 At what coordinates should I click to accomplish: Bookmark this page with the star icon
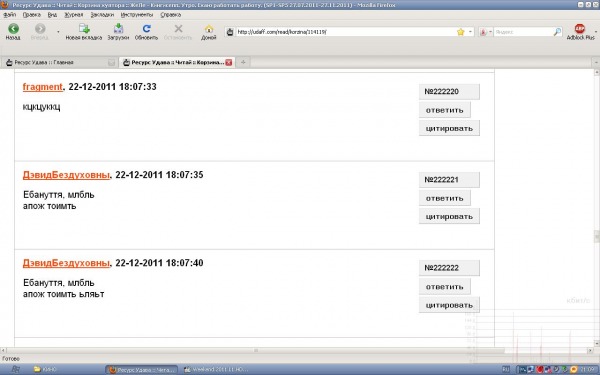460,32
